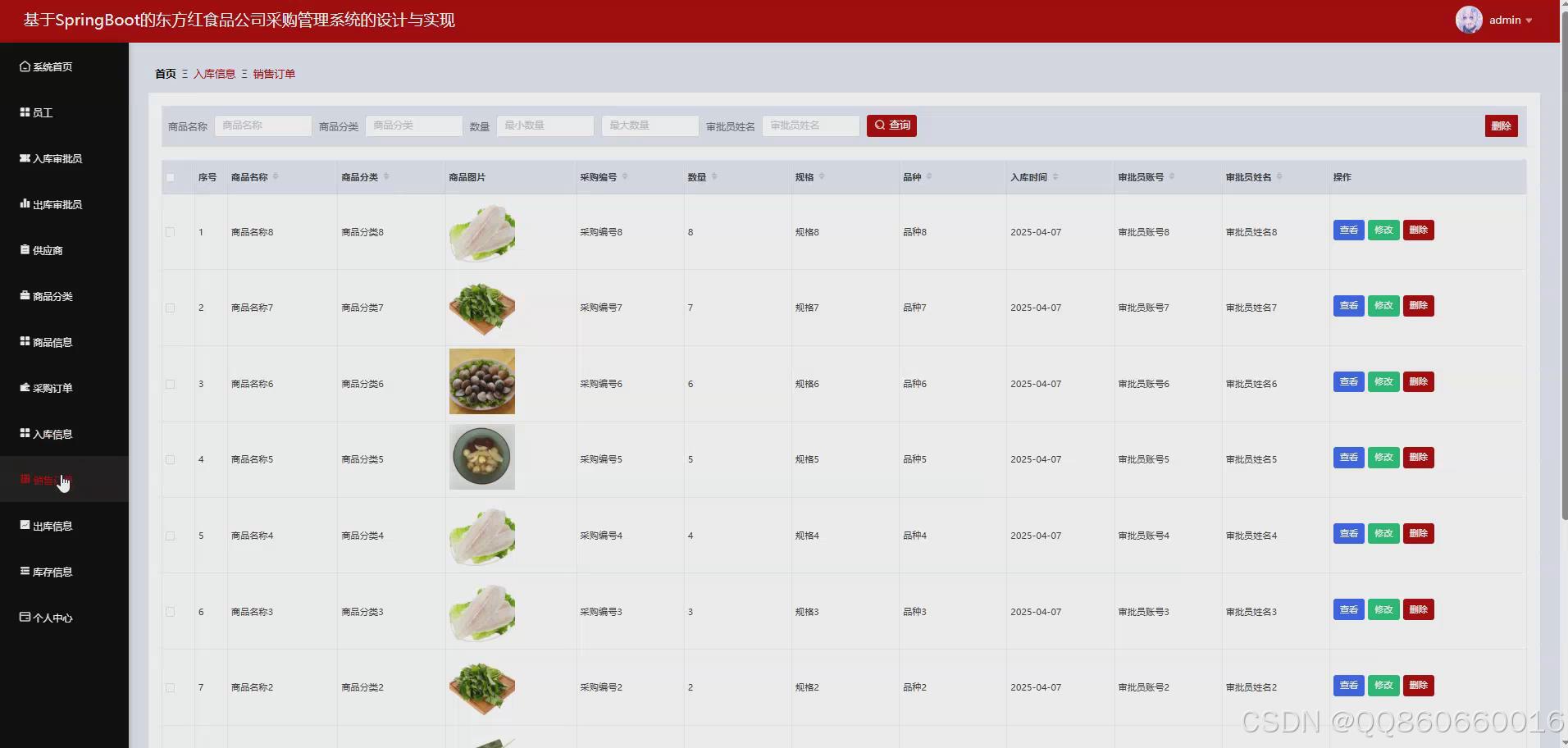The height and width of the screenshot is (748, 1568).
Task: Click the 入库信息 grid icon
Action: point(25,434)
